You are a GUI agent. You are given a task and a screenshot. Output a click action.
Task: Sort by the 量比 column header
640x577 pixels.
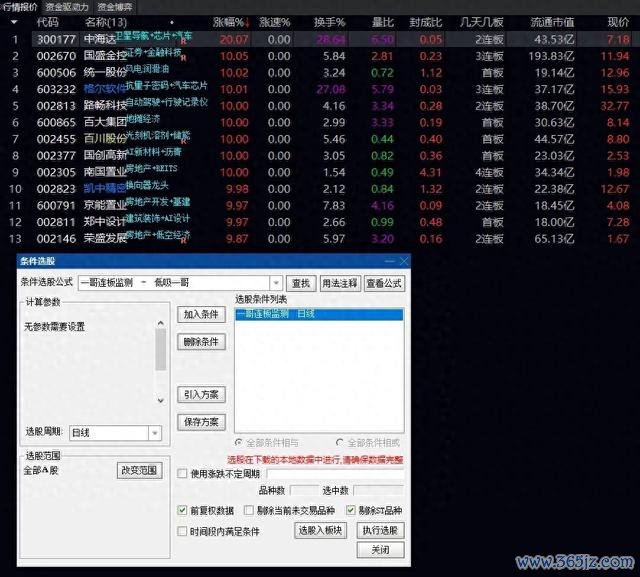383,22
